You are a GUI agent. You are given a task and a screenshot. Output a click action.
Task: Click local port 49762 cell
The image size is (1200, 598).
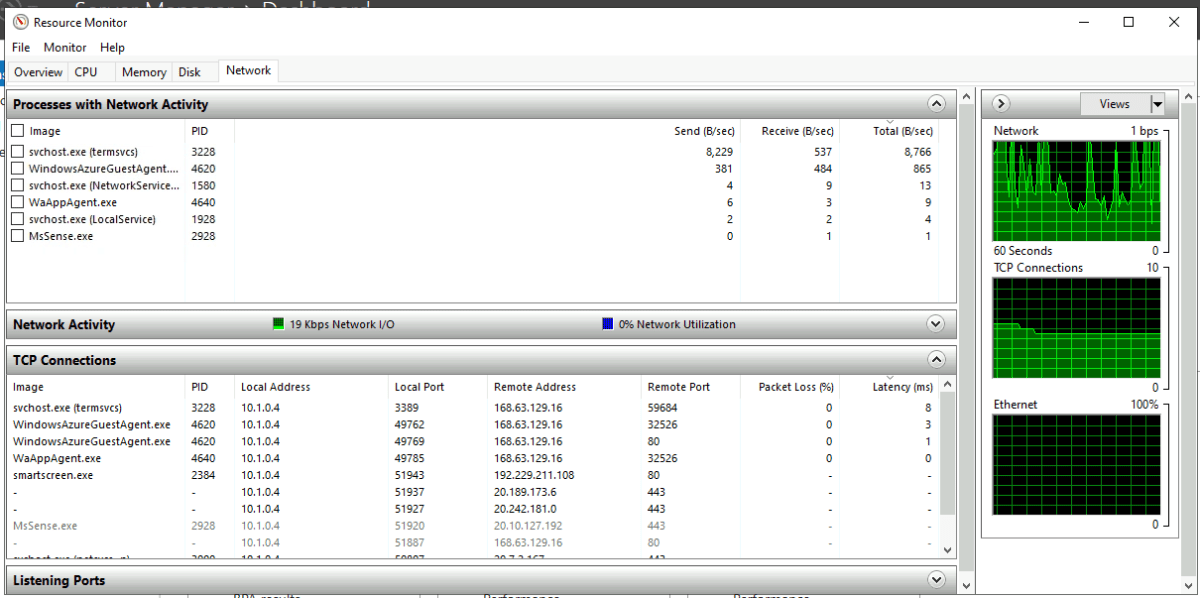pos(410,425)
